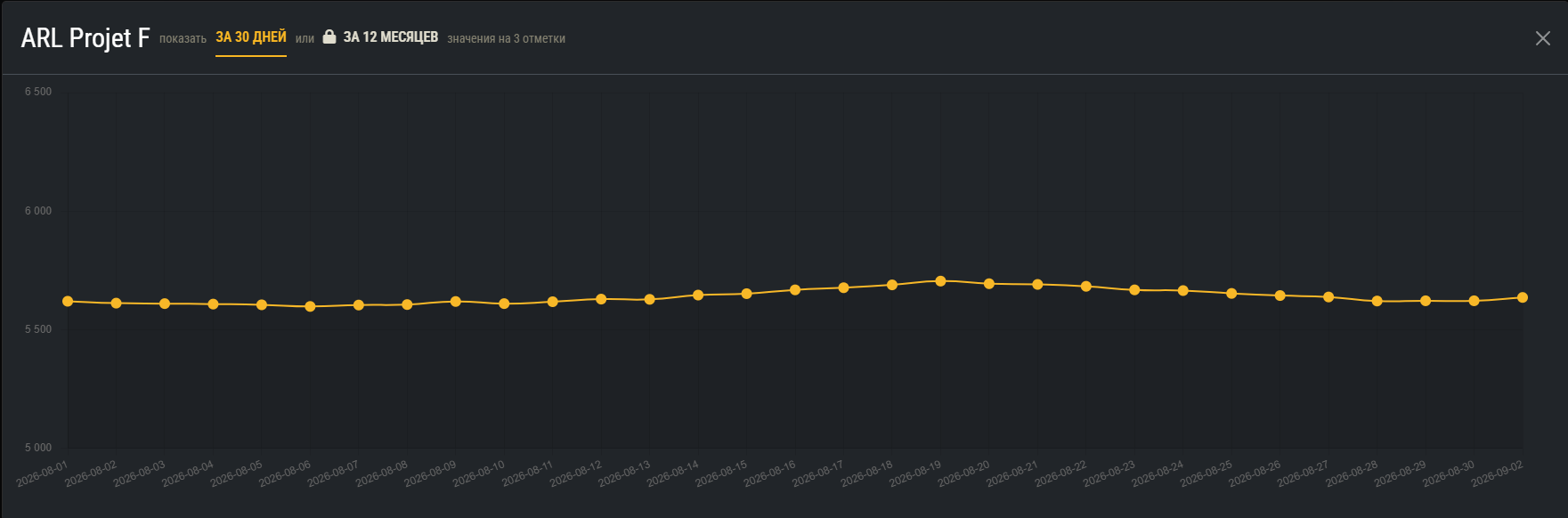This screenshot has width=1568, height=518.
Task: Click the 6 000 y-axis label
Action: 38,211
